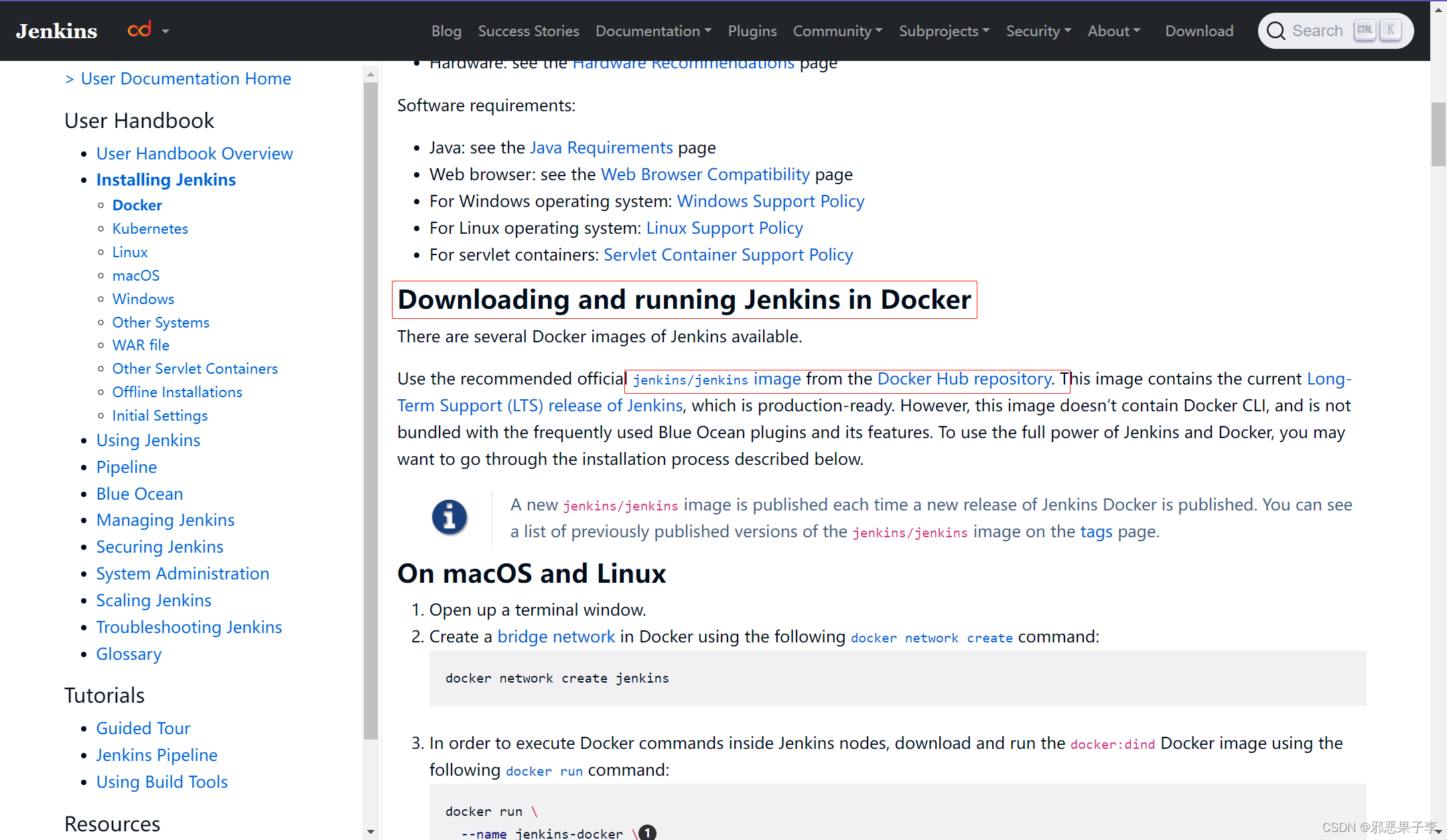1447x840 pixels.
Task: Open Securing Jenkins chapter
Action: [160, 547]
